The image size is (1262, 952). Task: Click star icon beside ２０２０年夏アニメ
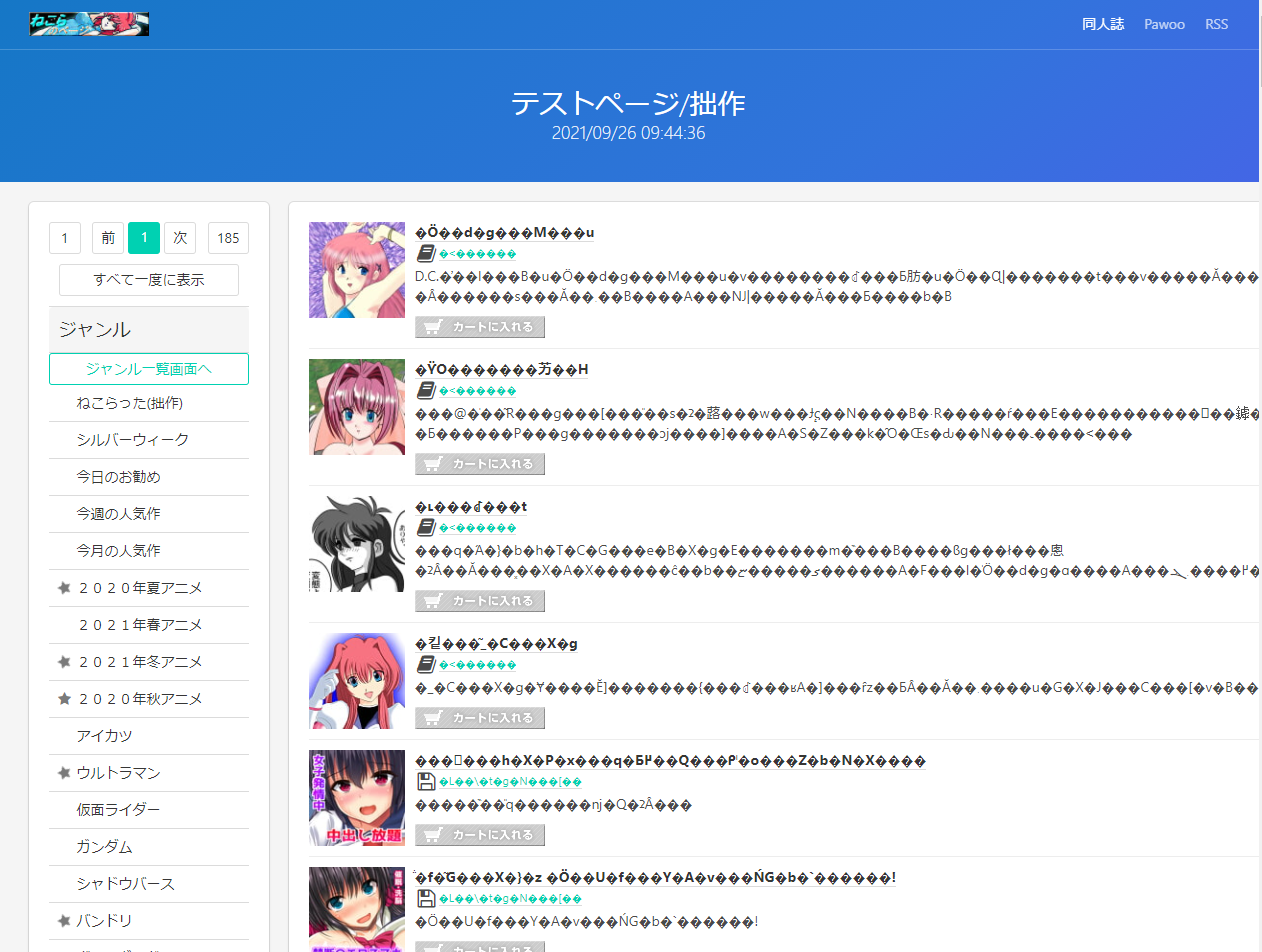click(x=65, y=588)
